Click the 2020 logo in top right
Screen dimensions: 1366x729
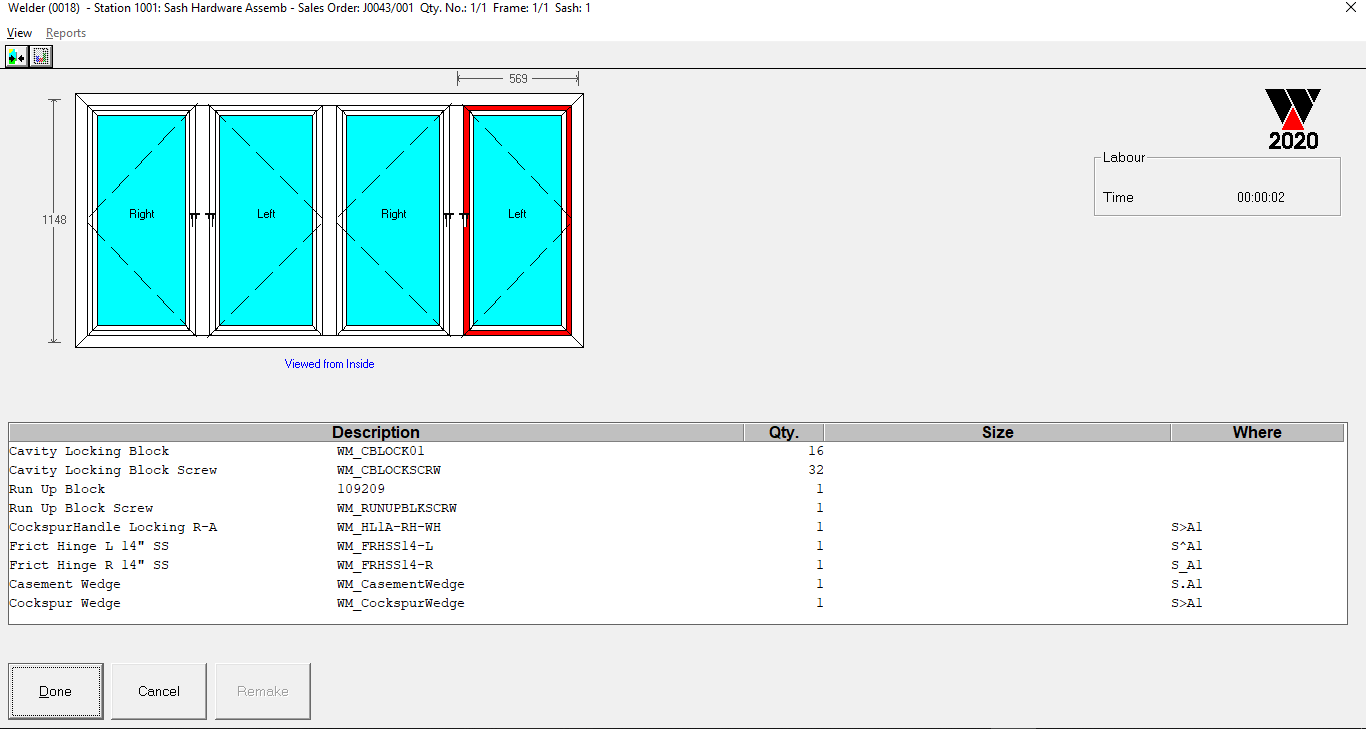[1293, 119]
